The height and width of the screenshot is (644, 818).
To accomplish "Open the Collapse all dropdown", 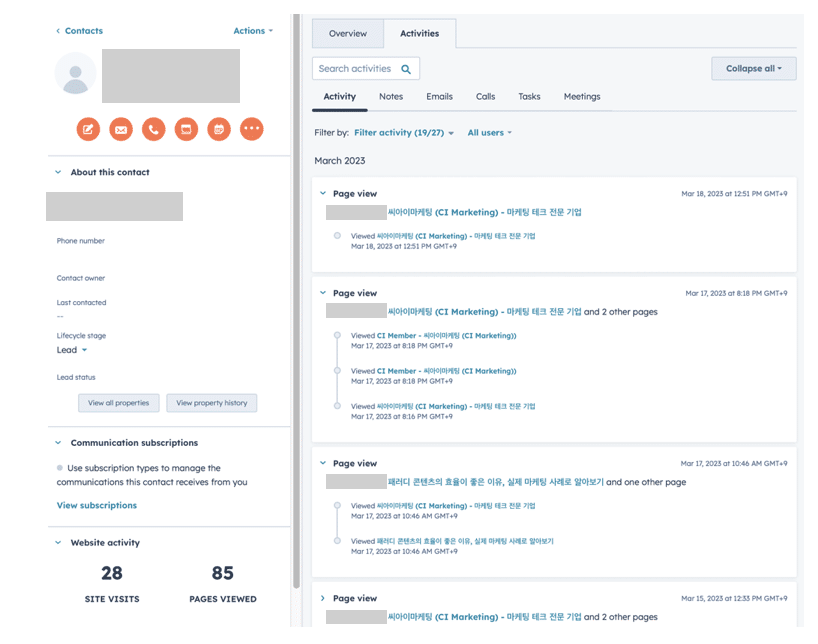I will point(754,68).
